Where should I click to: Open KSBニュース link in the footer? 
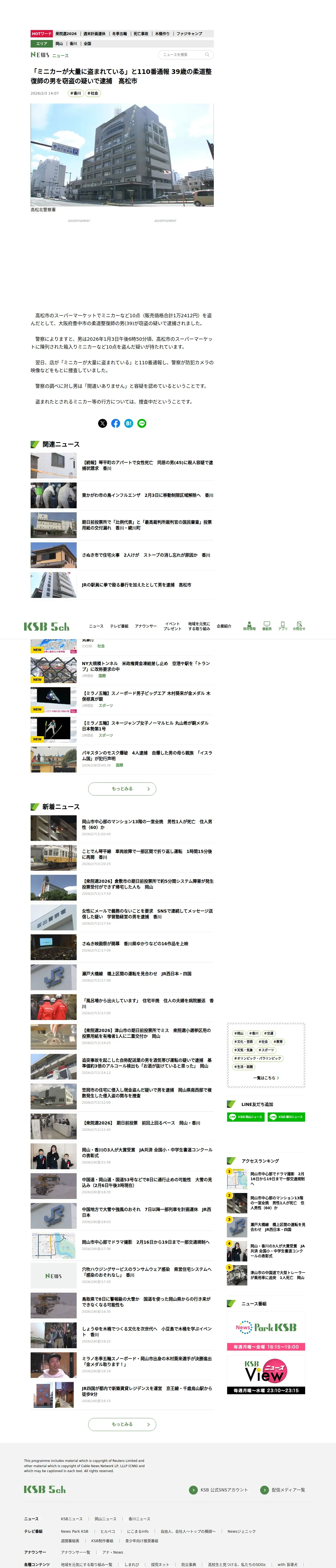point(71,1519)
